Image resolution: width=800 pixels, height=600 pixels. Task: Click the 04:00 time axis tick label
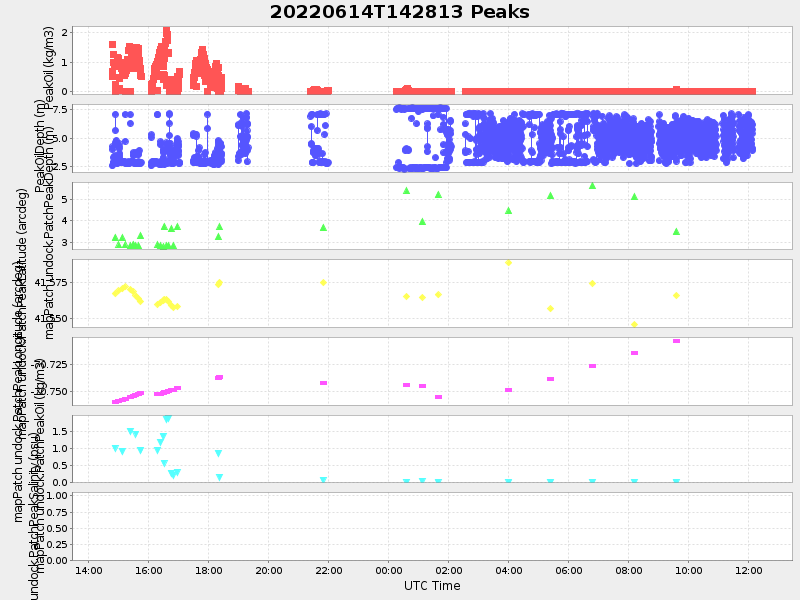pos(508,570)
